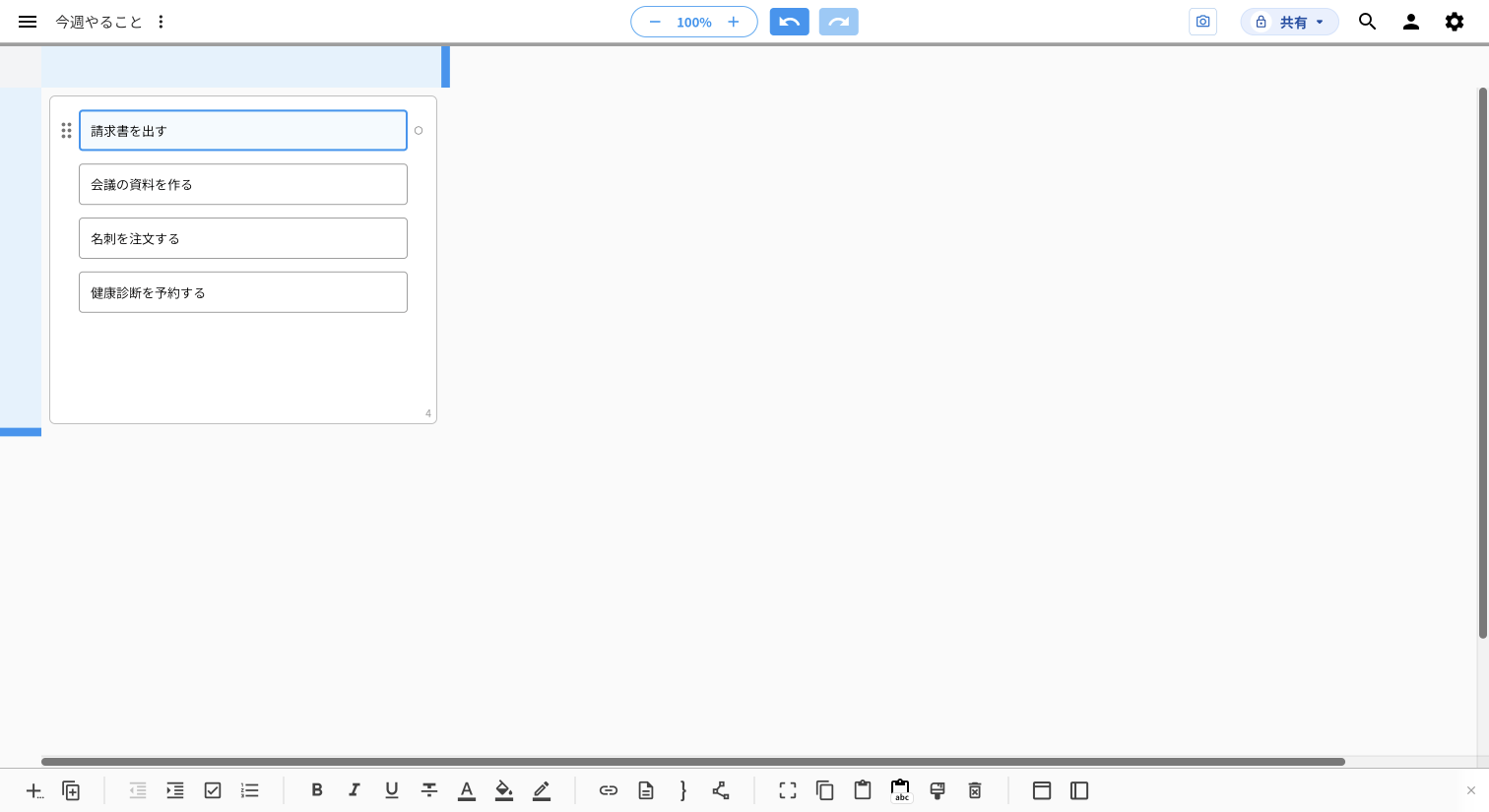Delete item with the trash icon
1489x812 pixels.
tap(975, 790)
